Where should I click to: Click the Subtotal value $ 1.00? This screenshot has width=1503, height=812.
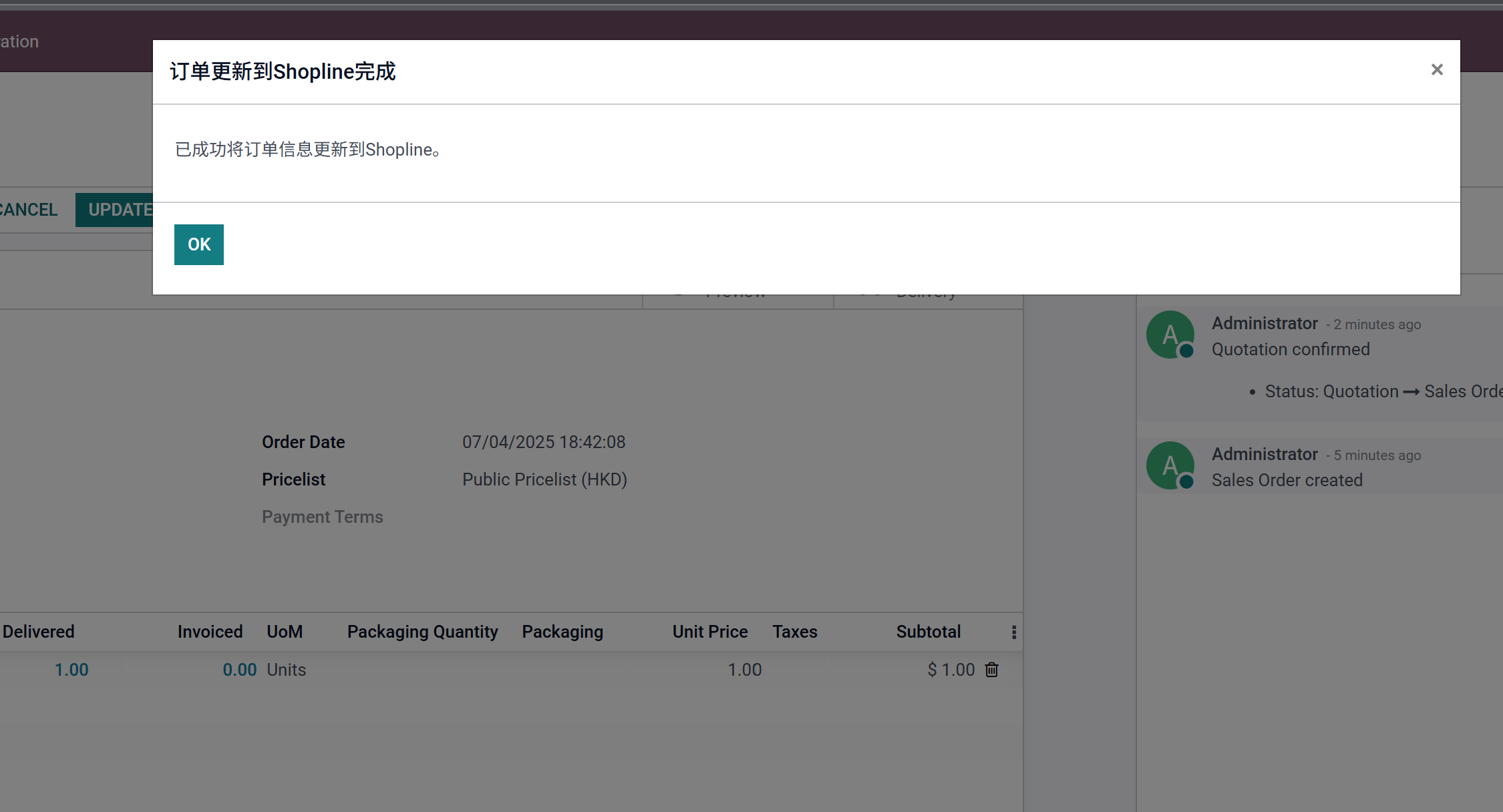click(x=951, y=670)
